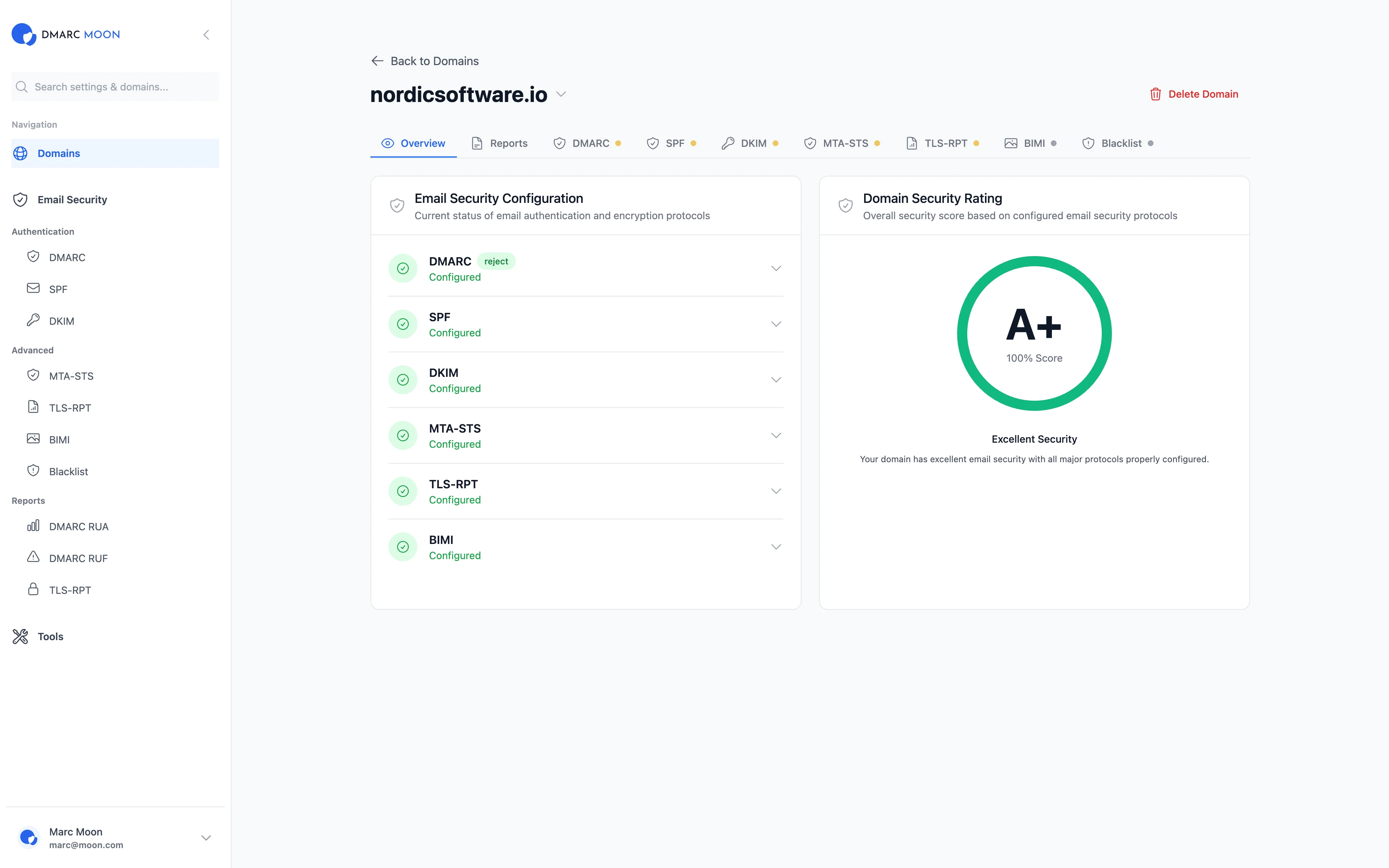Collapse the sidebar with the arrow toggle
Screen dimensions: 1389x868
[206, 34]
